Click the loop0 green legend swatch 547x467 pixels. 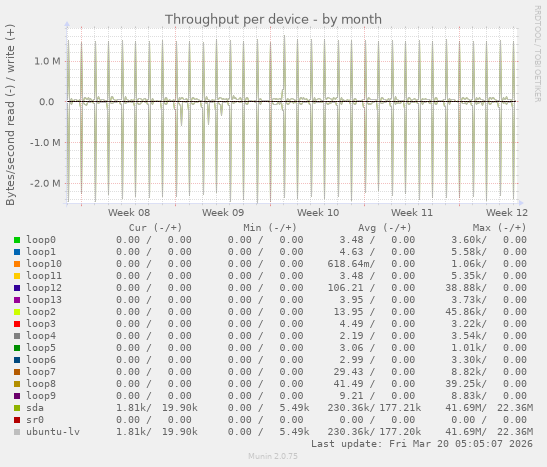[x=17, y=240]
